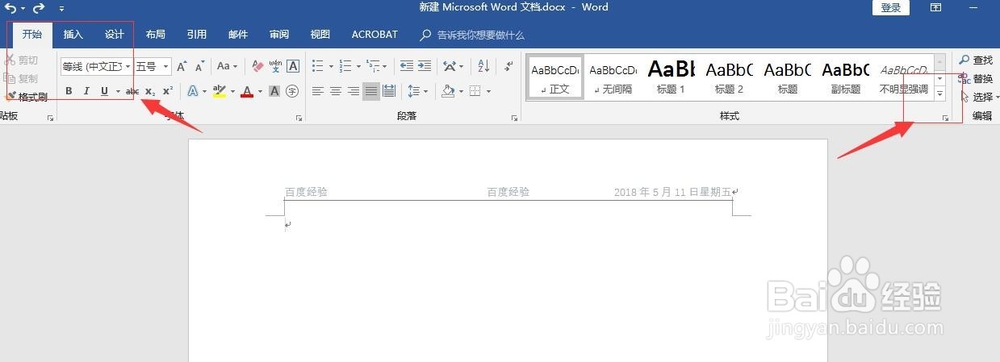Image resolution: width=1000 pixels, height=362 pixels.
Task: Toggle bold formatting
Action: 69,91
